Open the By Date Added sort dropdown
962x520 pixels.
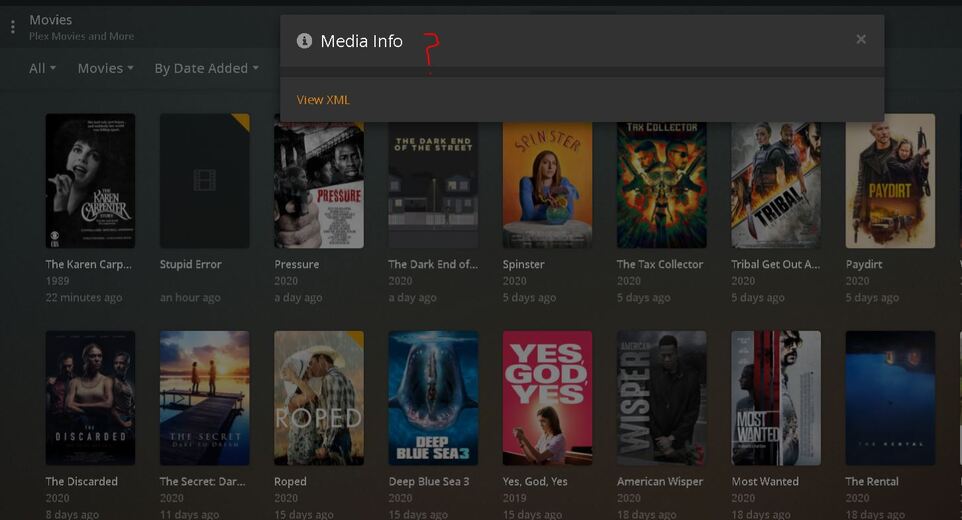pos(206,68)
